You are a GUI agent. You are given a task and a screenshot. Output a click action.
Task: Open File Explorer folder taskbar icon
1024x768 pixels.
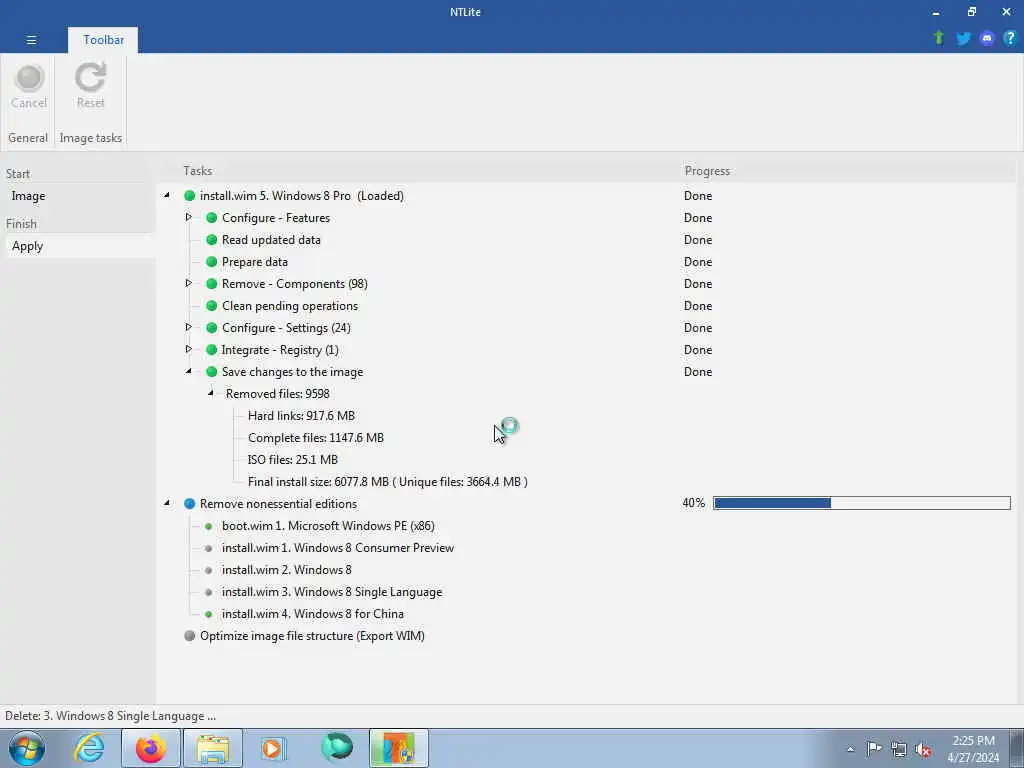tap(212, 748)
